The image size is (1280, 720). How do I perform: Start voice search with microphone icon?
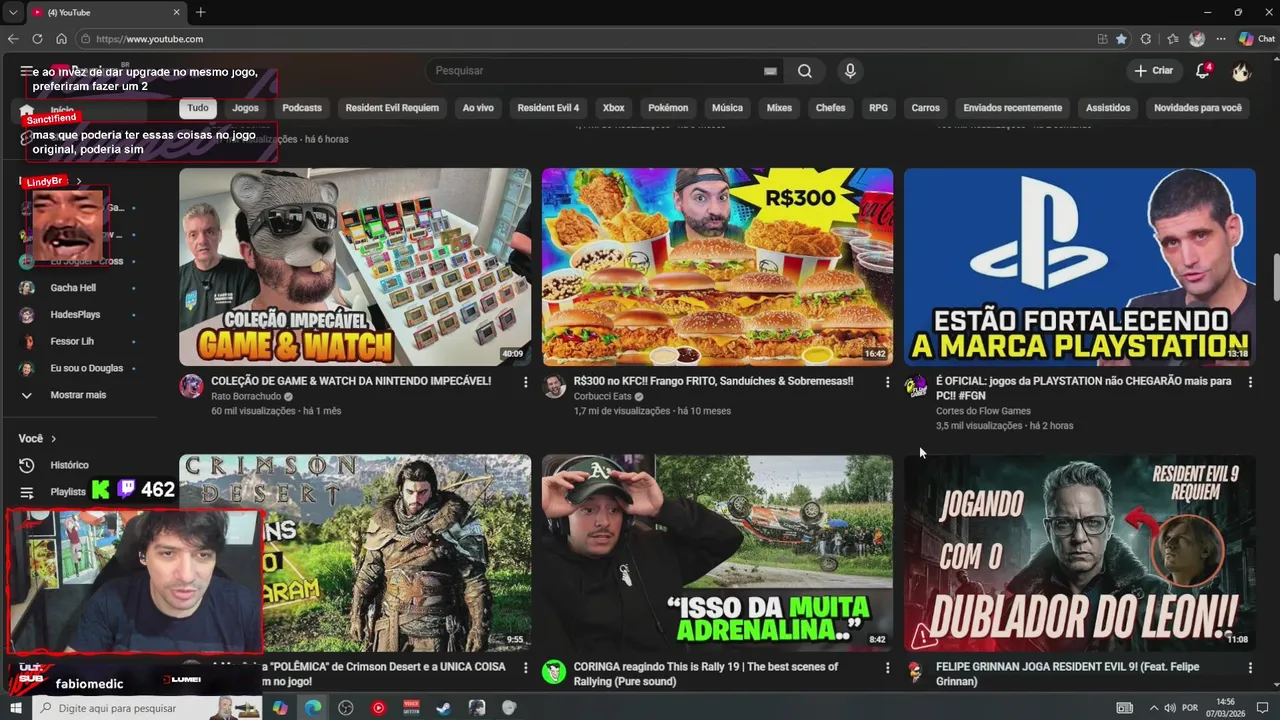(850, 71)
